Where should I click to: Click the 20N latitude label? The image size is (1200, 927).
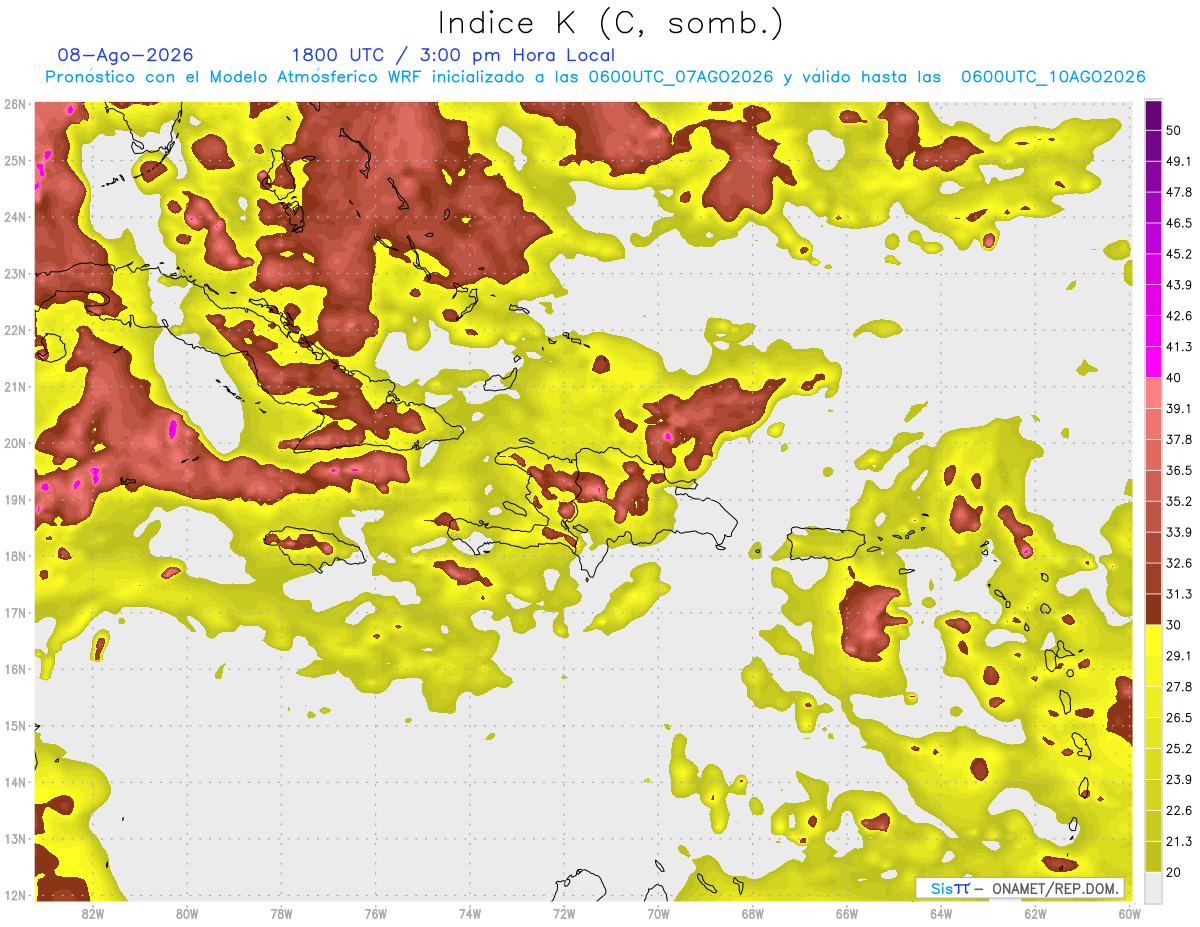click(x=15, y=443)
